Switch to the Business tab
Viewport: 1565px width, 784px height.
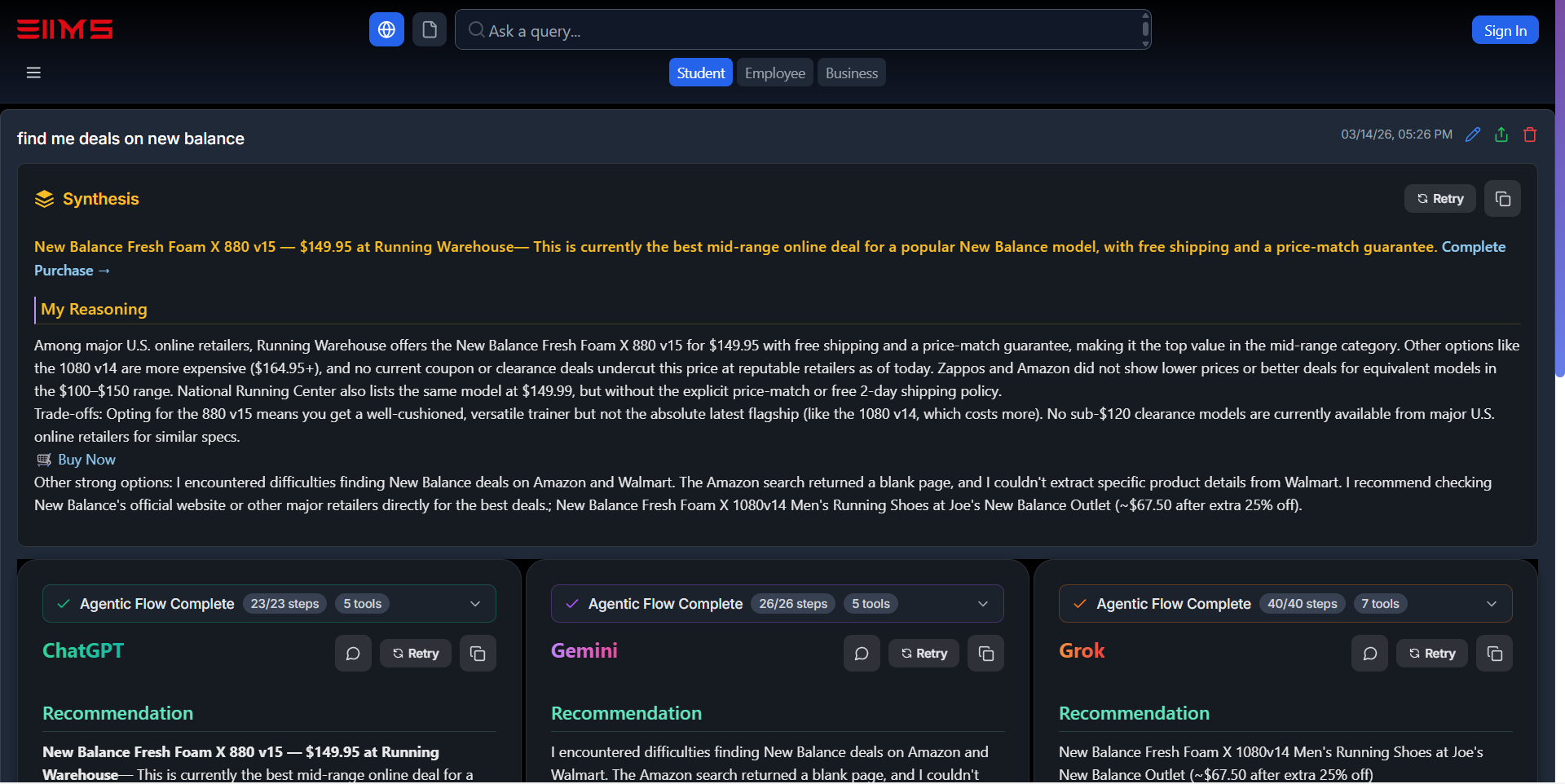pos(852,73)
